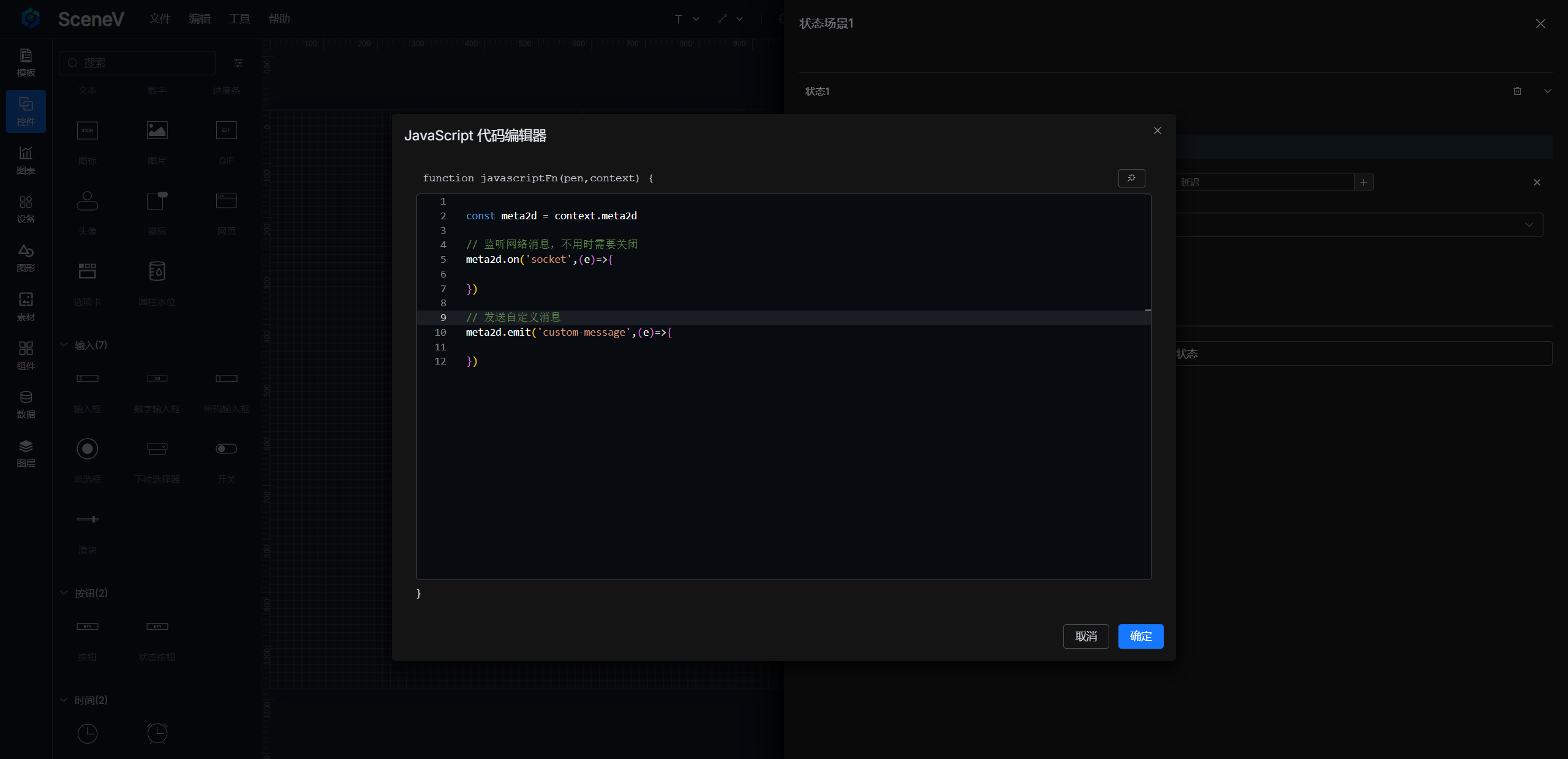Viewport: 1568px width, 759px height.
Task: Select the 数据 sidebar icon
Action: pyautogui.click(x=26, y=404)
